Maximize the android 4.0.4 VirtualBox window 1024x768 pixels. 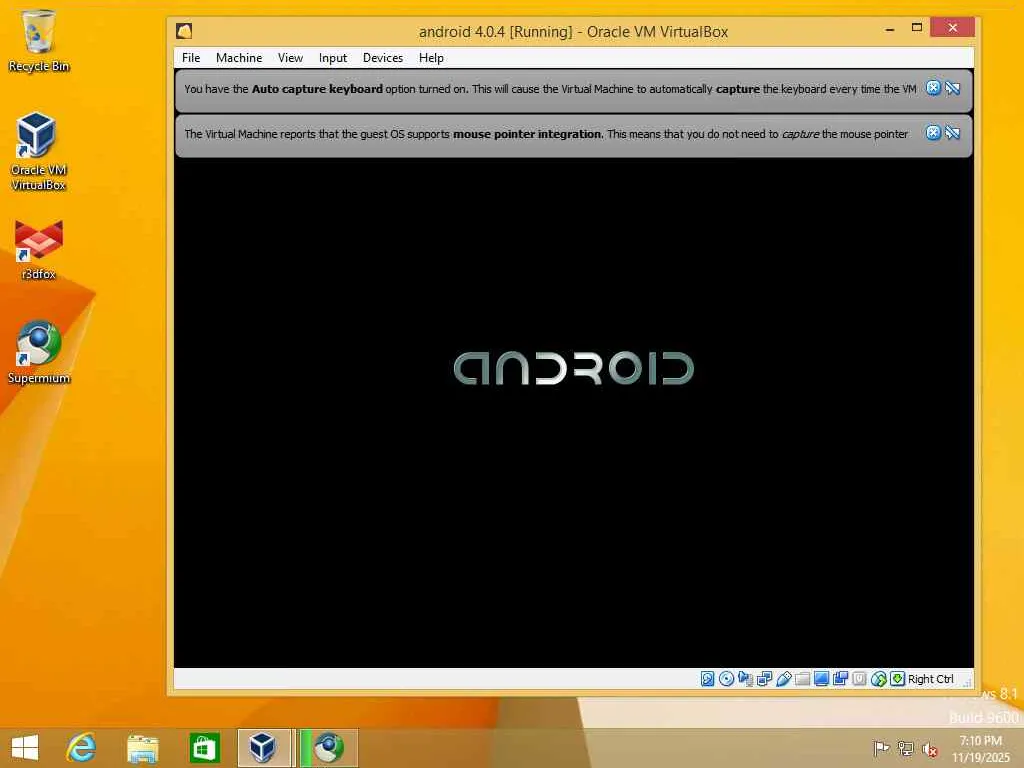pyautogui.click(x=917, y=27)
